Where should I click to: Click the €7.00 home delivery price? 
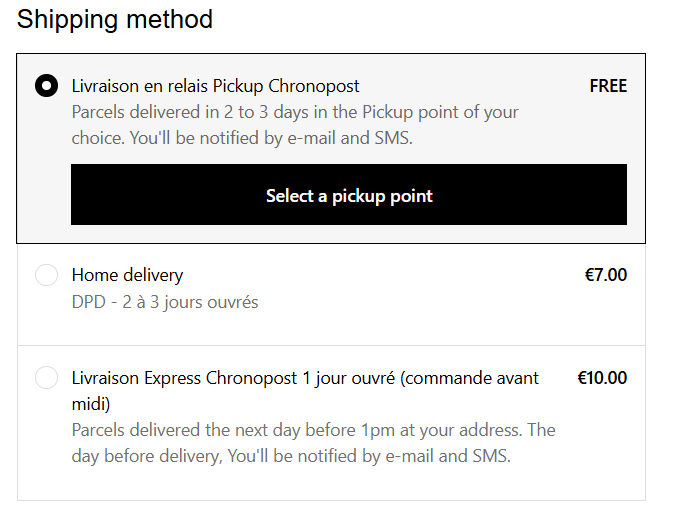point(606,275)
